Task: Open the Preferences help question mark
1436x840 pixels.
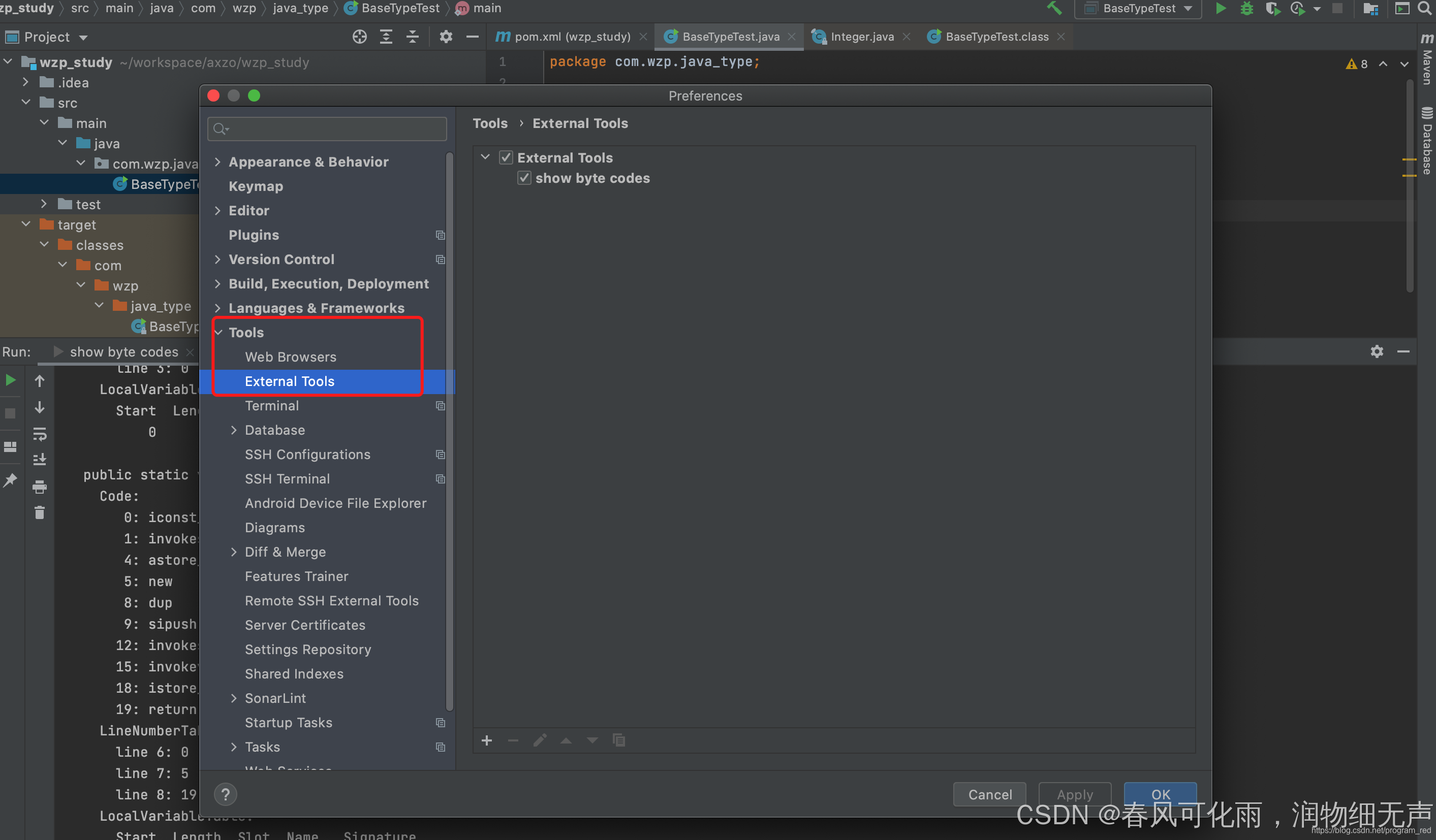Action: point(226,794)
